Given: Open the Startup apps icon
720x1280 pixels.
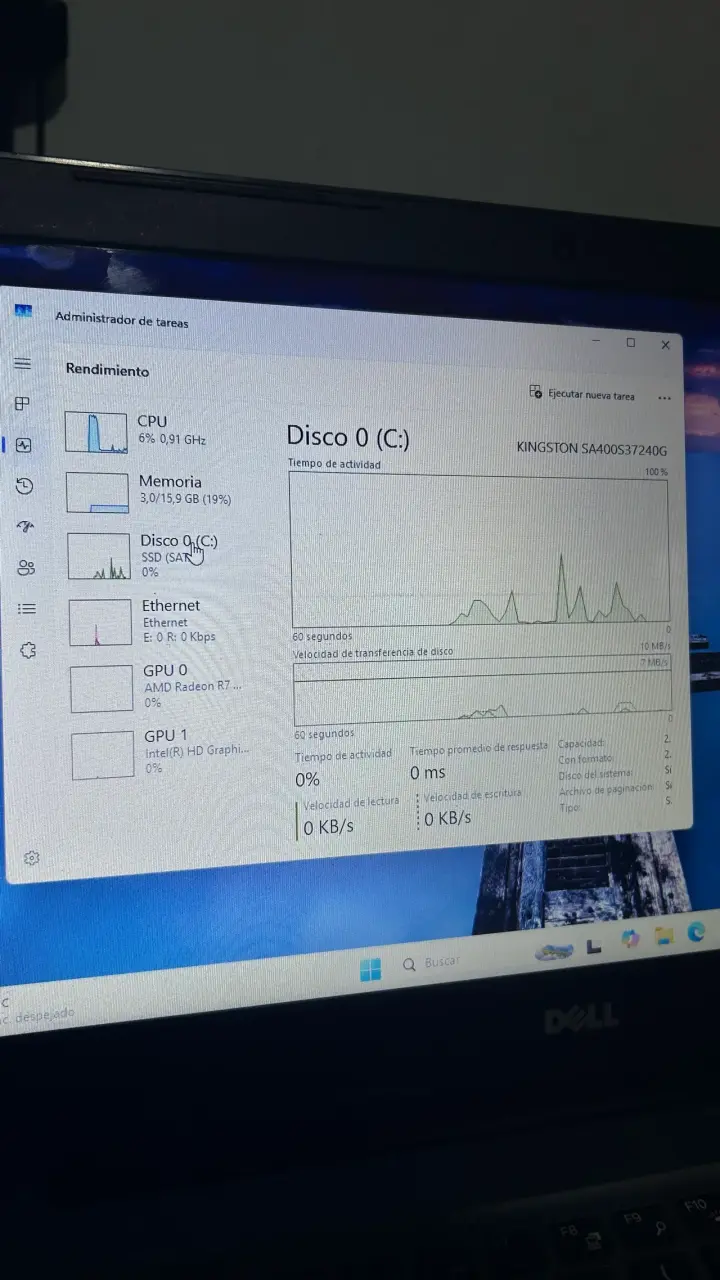Looking at the screenshot, I should 26,527.
